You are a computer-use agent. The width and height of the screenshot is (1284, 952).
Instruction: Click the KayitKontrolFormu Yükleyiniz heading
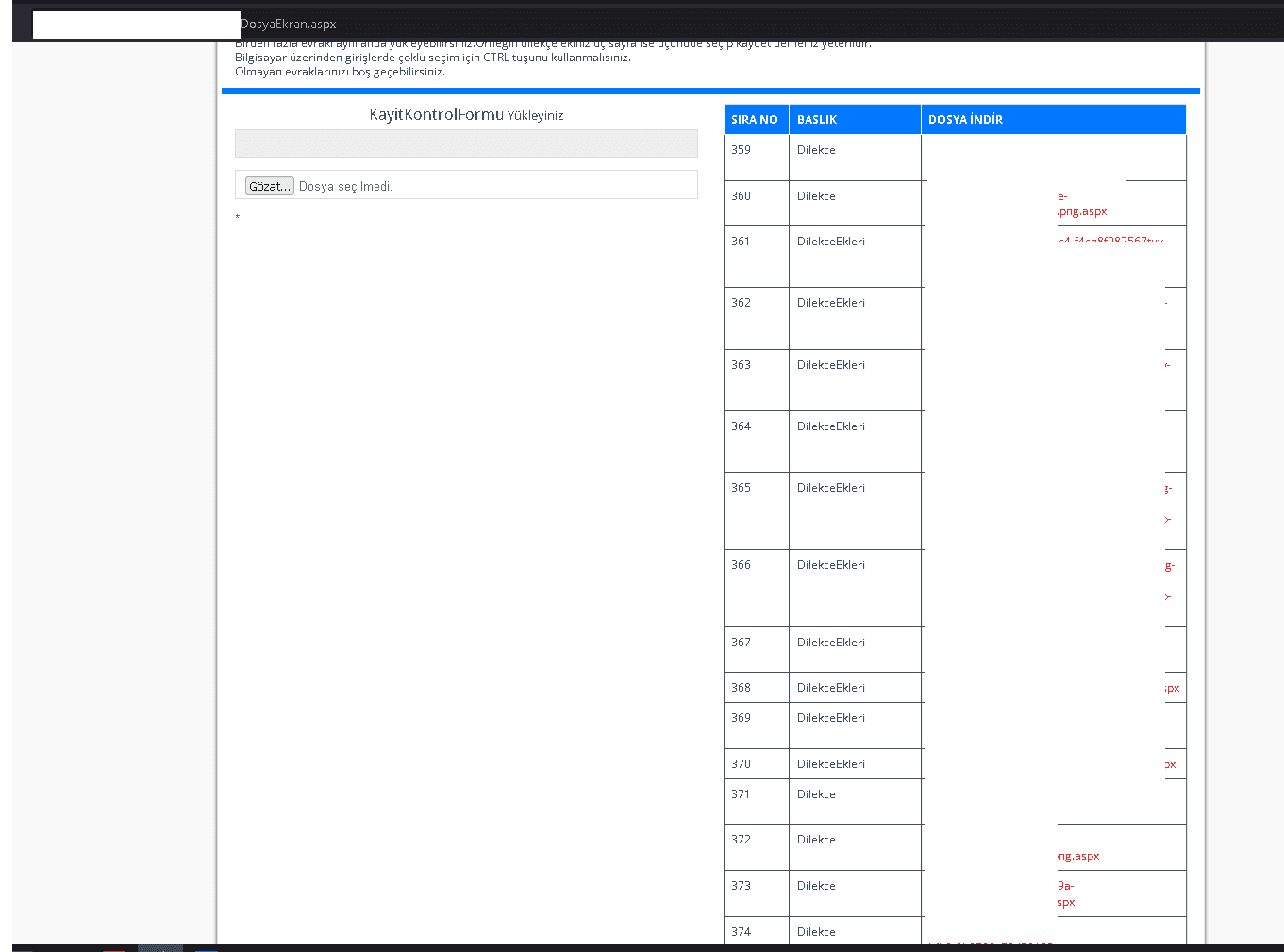(x=466, y=115)
